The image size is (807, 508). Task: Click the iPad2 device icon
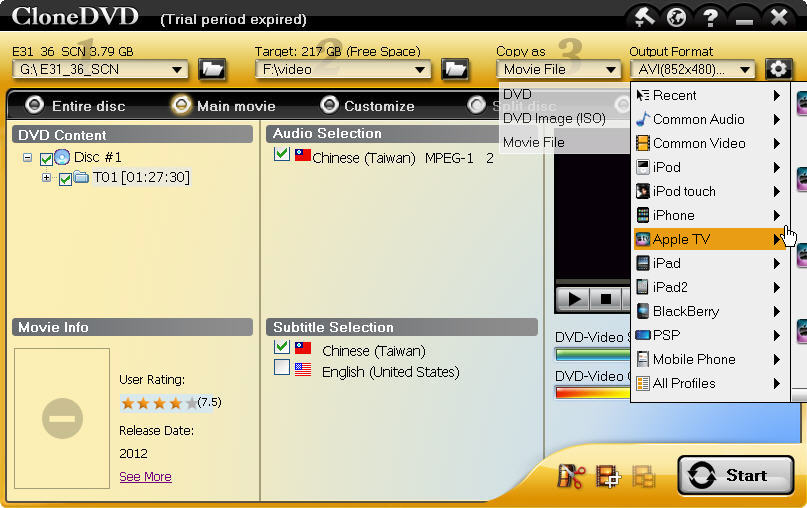click(x=643, y=287)
